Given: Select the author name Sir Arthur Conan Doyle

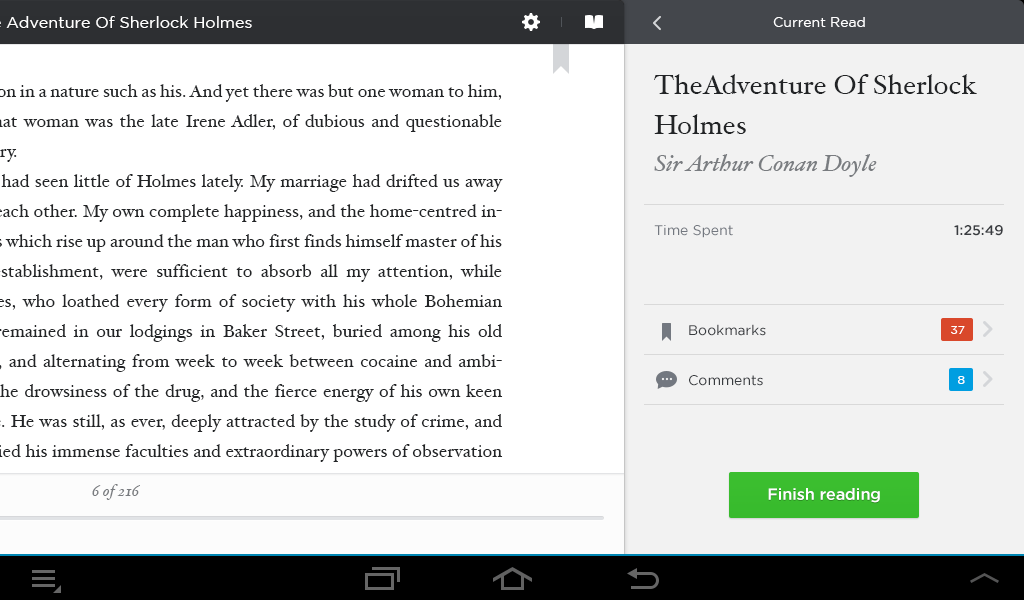Looking at the screenshot, I should tap(765, 163).
